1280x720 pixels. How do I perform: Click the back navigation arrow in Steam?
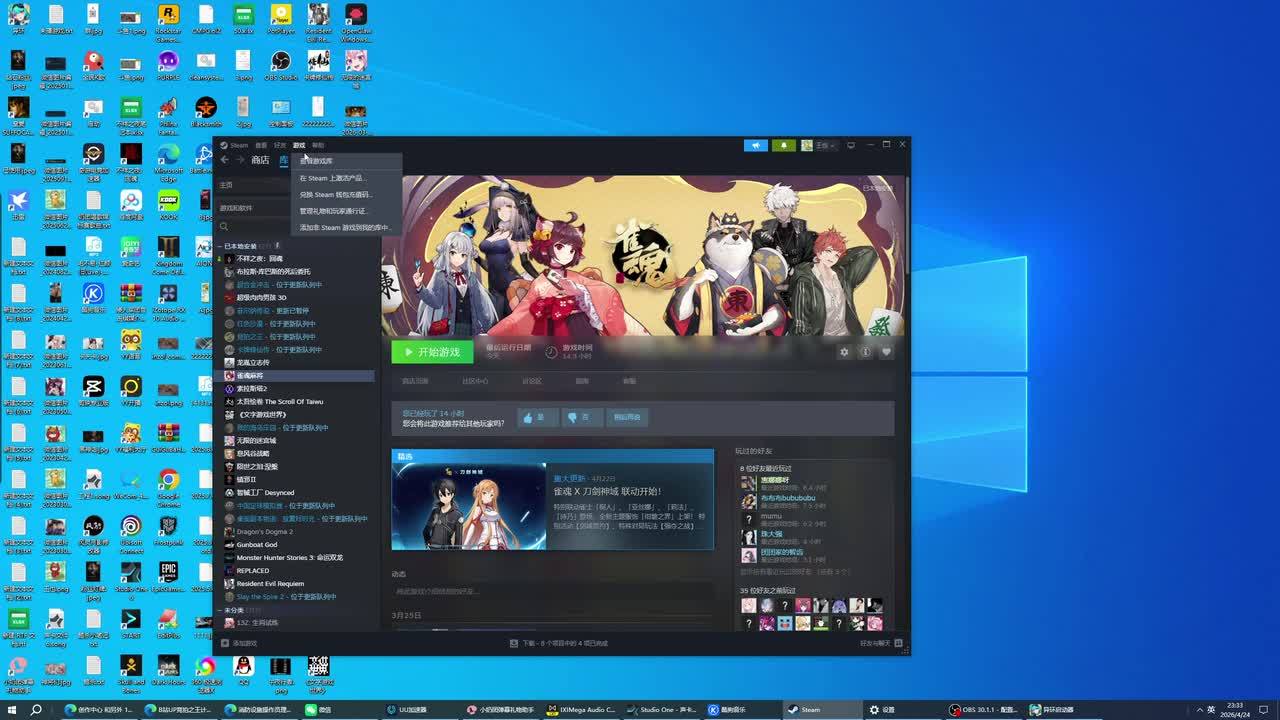(x=225, y=160)
